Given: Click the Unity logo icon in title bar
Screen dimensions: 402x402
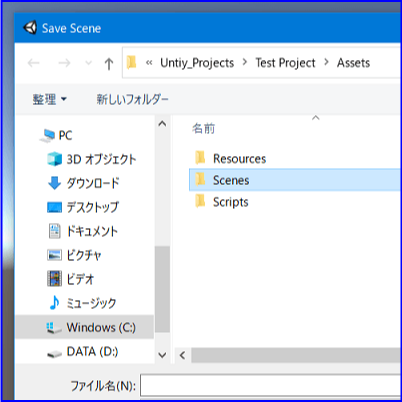Looking at the screenshot, I should (x=30, y=28).
